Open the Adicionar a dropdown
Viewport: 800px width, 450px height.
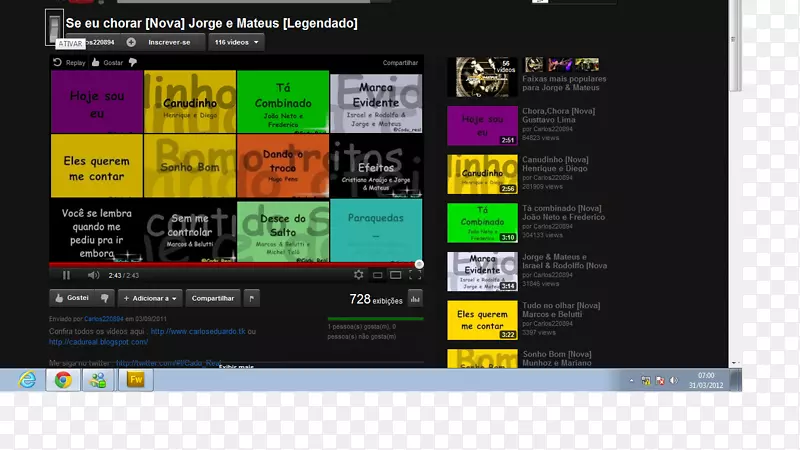coord(150,298)
